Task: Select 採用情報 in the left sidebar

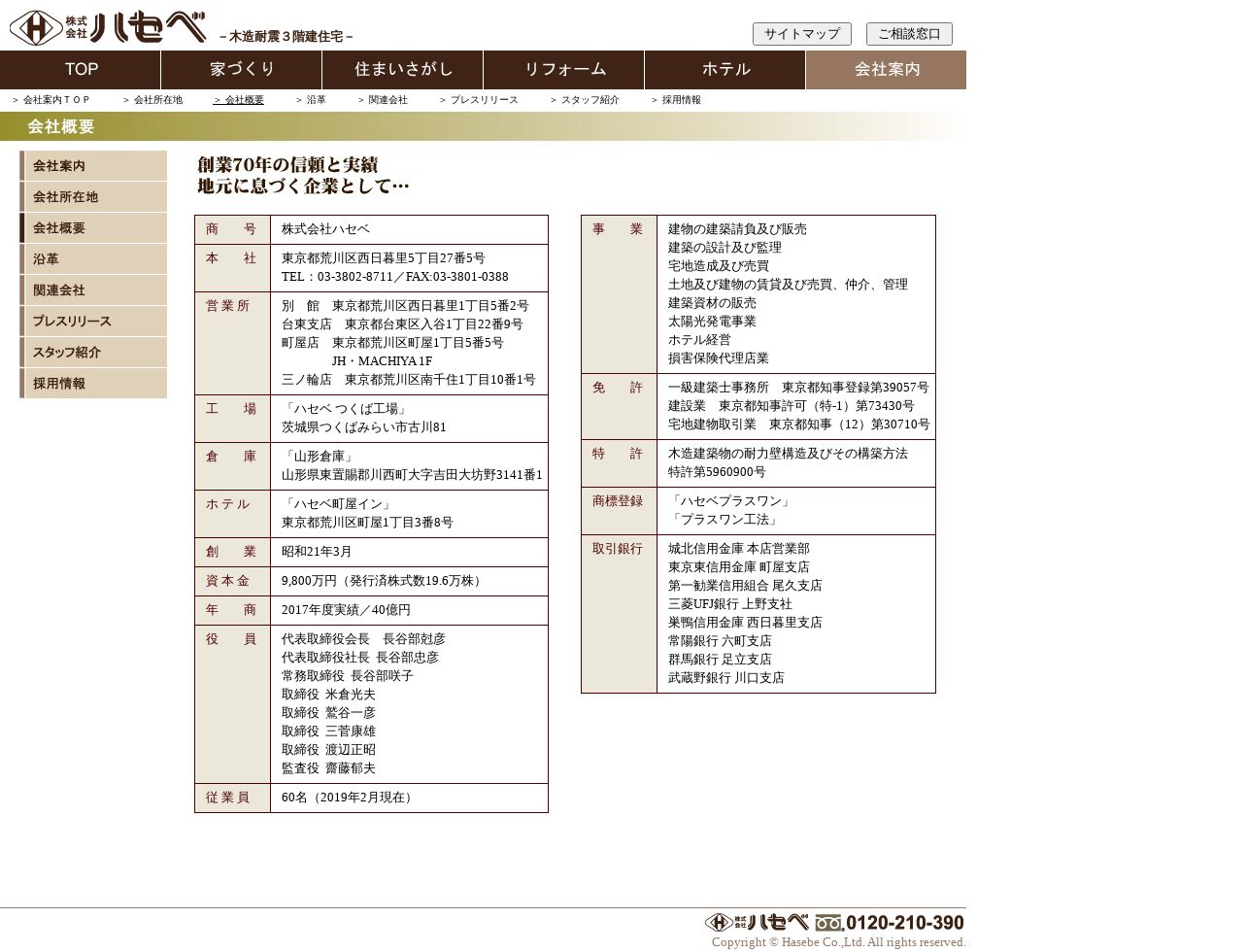Action: (x=93, y=384)
